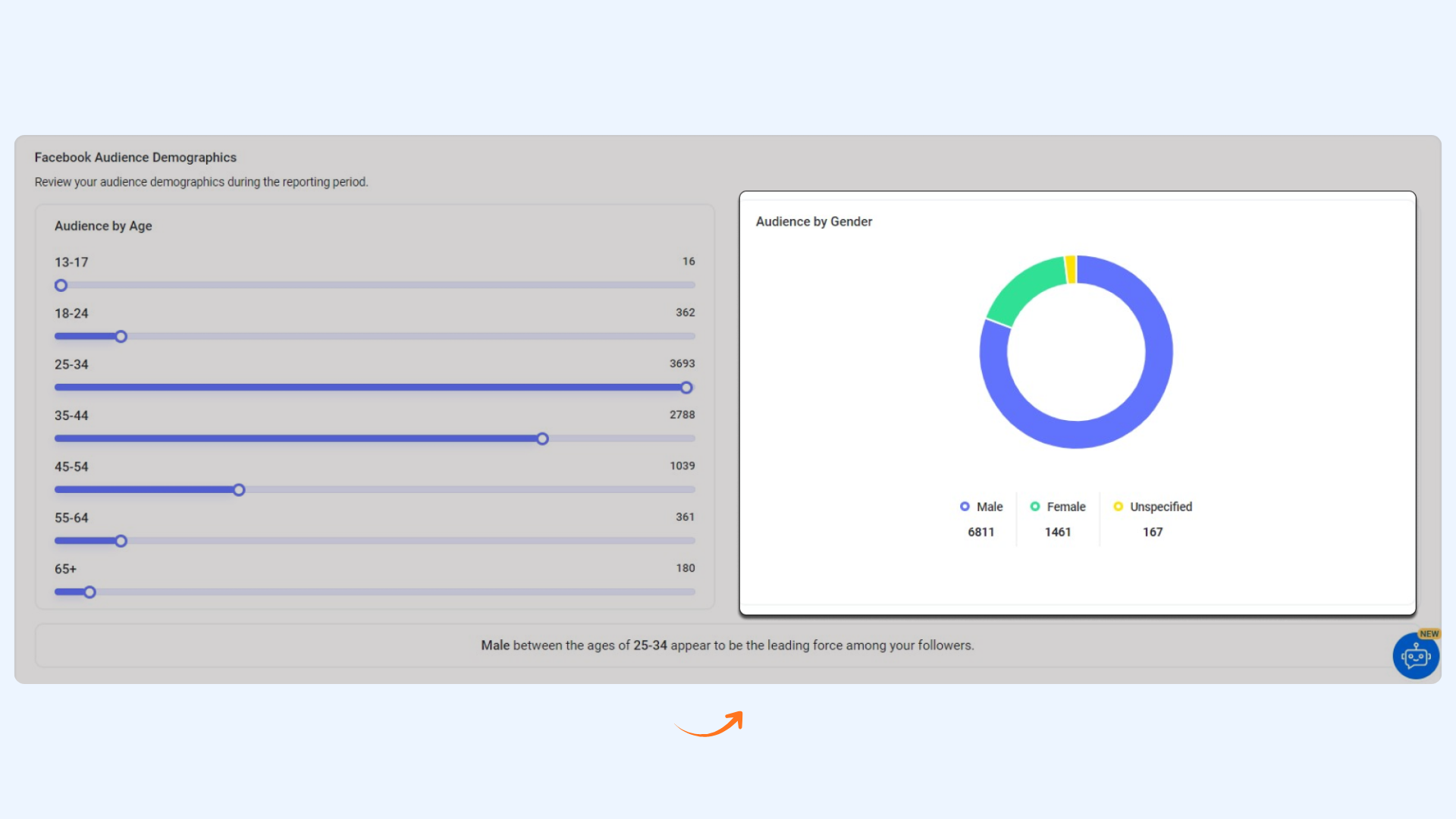Click the 65+ age slider handle
Image resolution: width=1456 pixels, height=819 pixels.
point(90,592)
